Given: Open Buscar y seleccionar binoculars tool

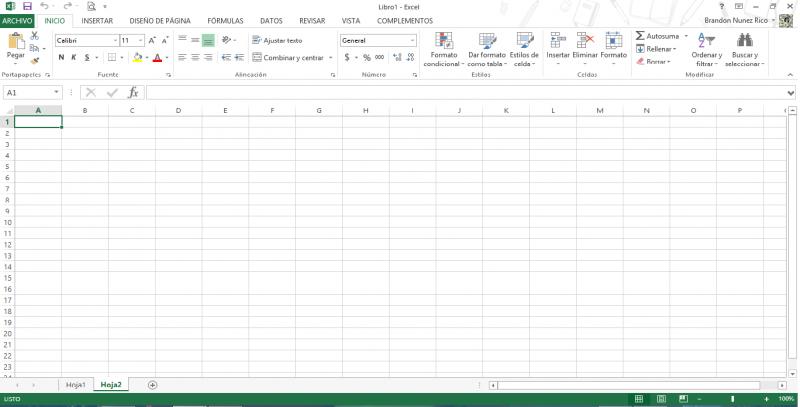Looking at the screenshot, I should [743, 48].
